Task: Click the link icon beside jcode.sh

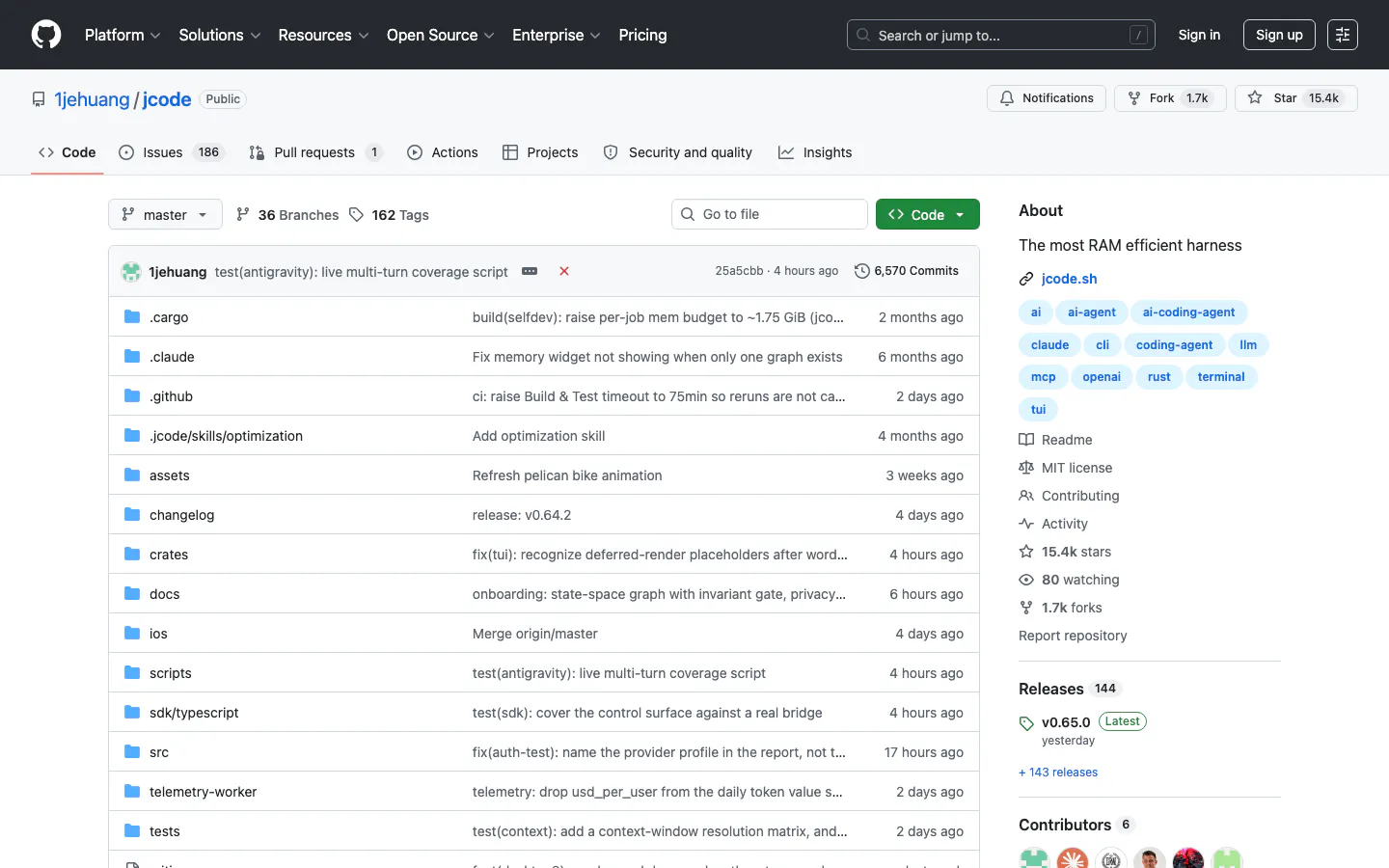Action: (1026, 279)
